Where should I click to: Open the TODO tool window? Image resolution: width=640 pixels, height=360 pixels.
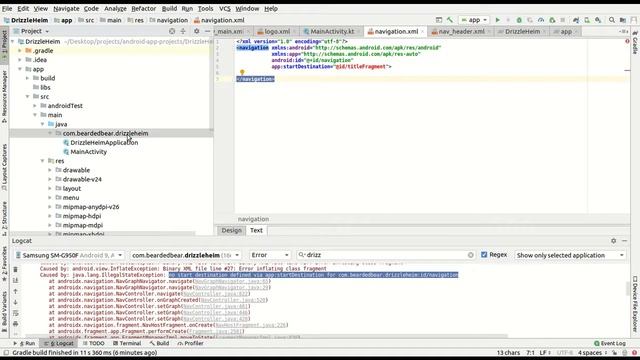tap(93, 343)
